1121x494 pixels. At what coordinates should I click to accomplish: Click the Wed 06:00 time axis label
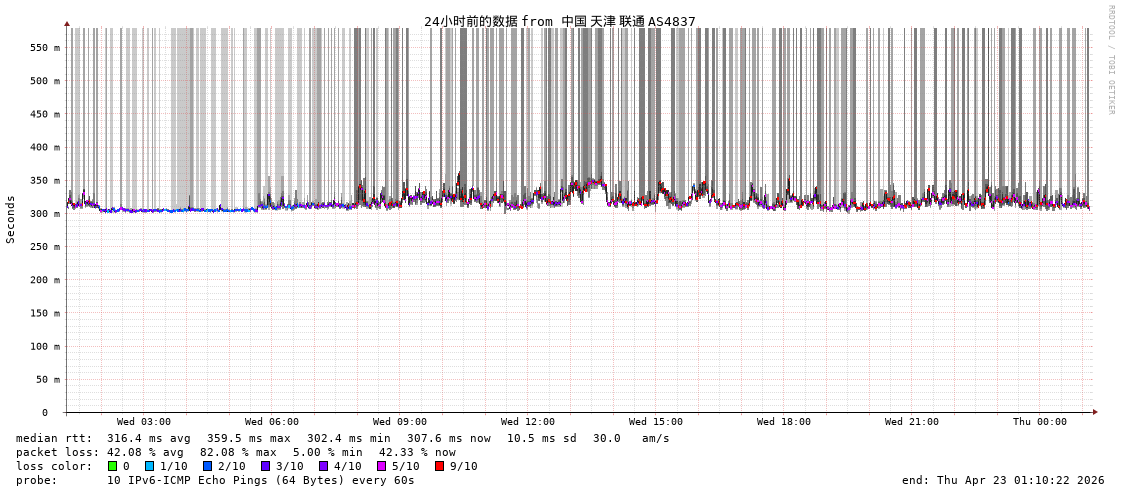coord(272,422)
